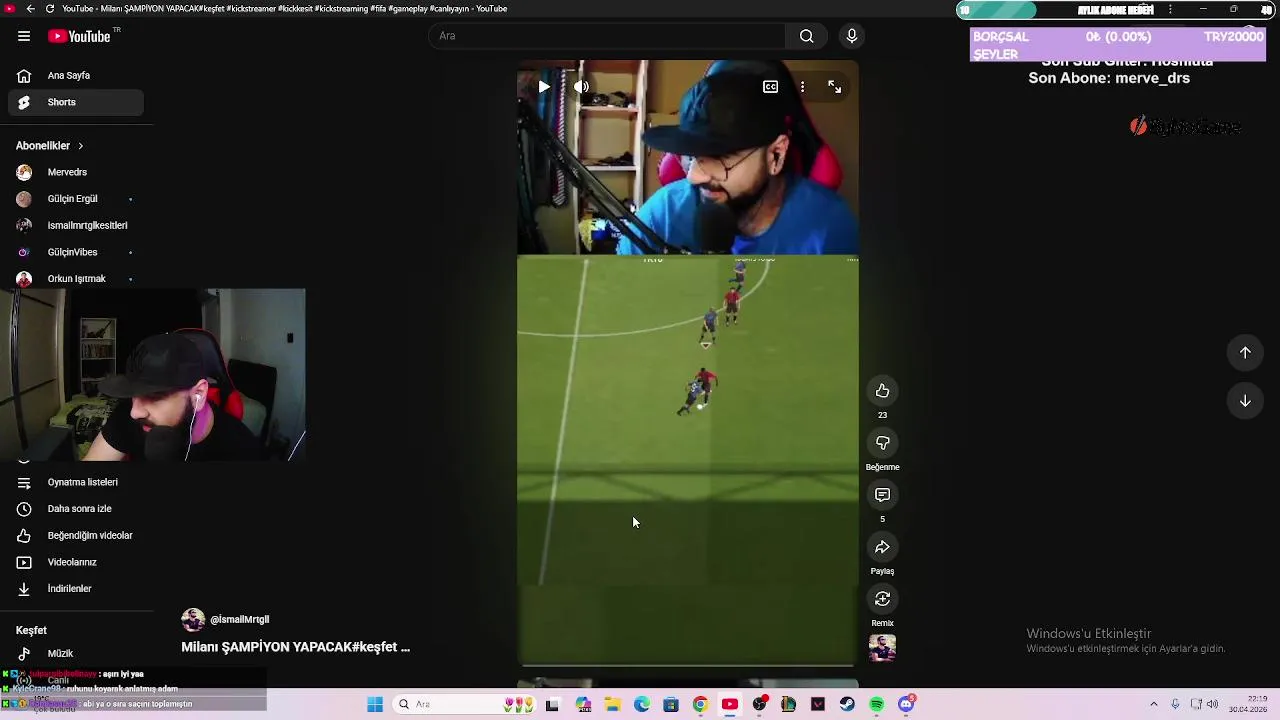Open Ana Sayfa in the sidebar
The width and height of the screenshot is (1280, 720).
point(76,75)
